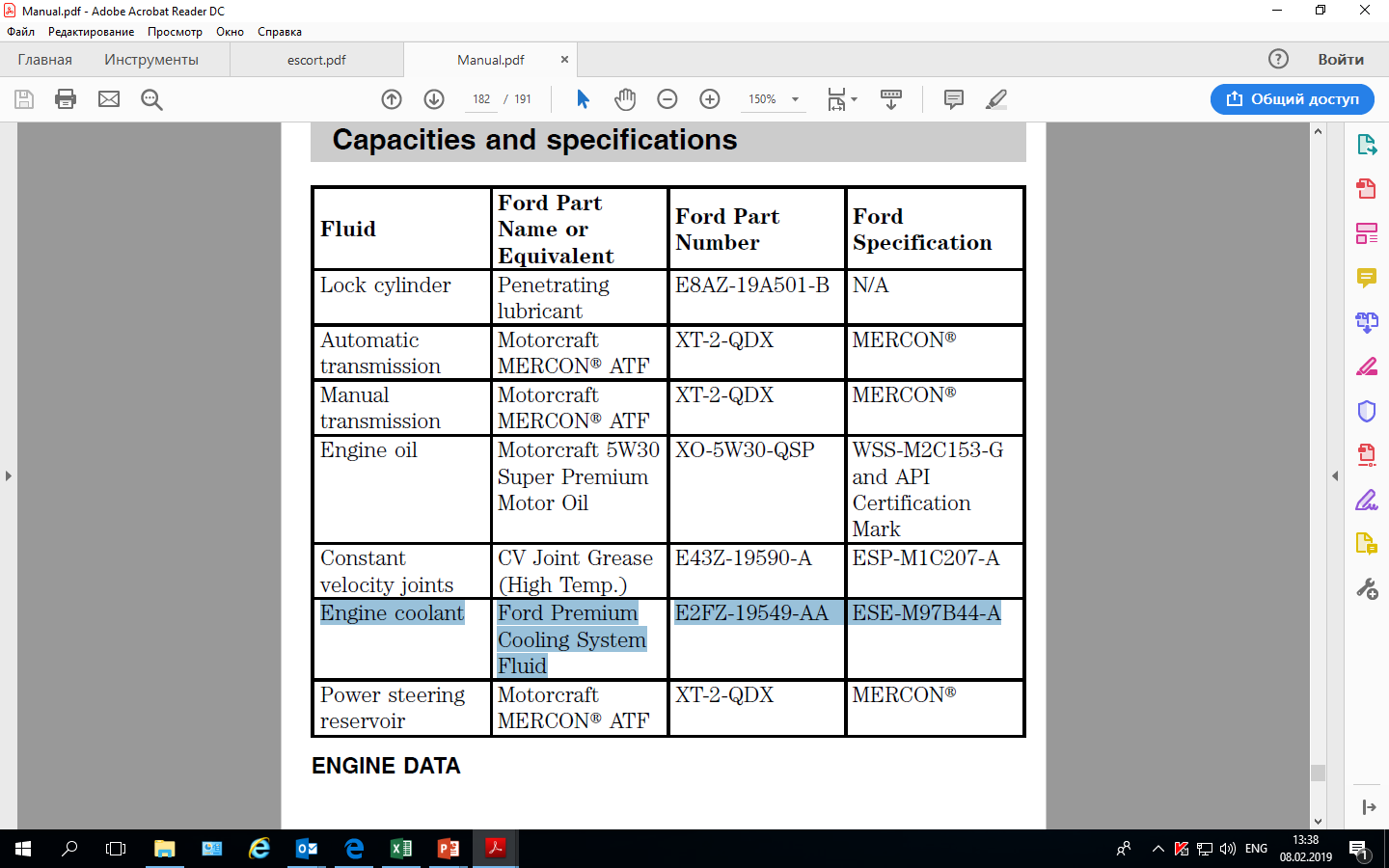The width and height of the screenshot is (1389, 868).
Task: Switch to the Главная tab
Action: click(44, 60)
